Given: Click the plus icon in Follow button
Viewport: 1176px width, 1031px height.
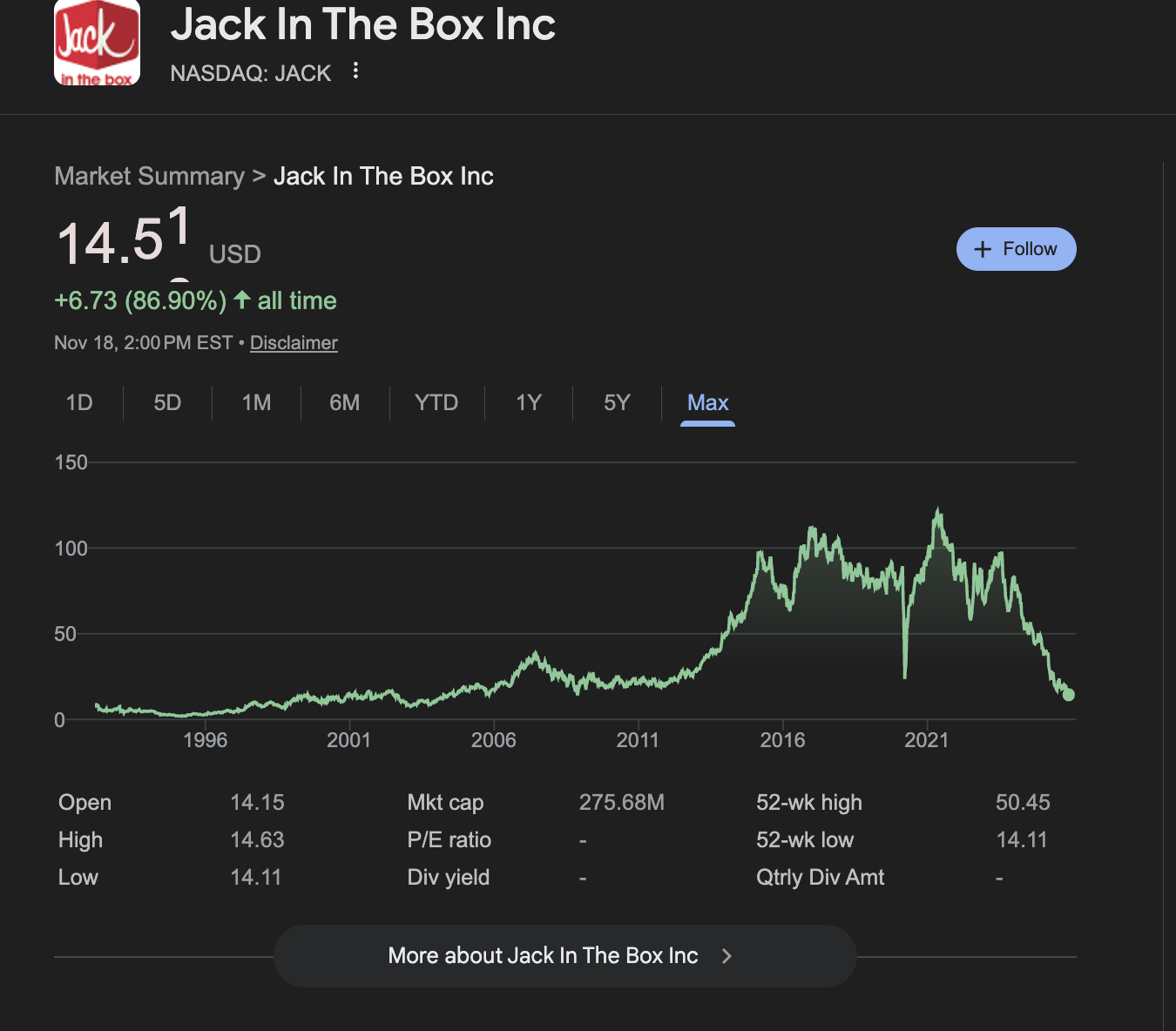Looking at the screenshot, I should click(x=983, y=249).
